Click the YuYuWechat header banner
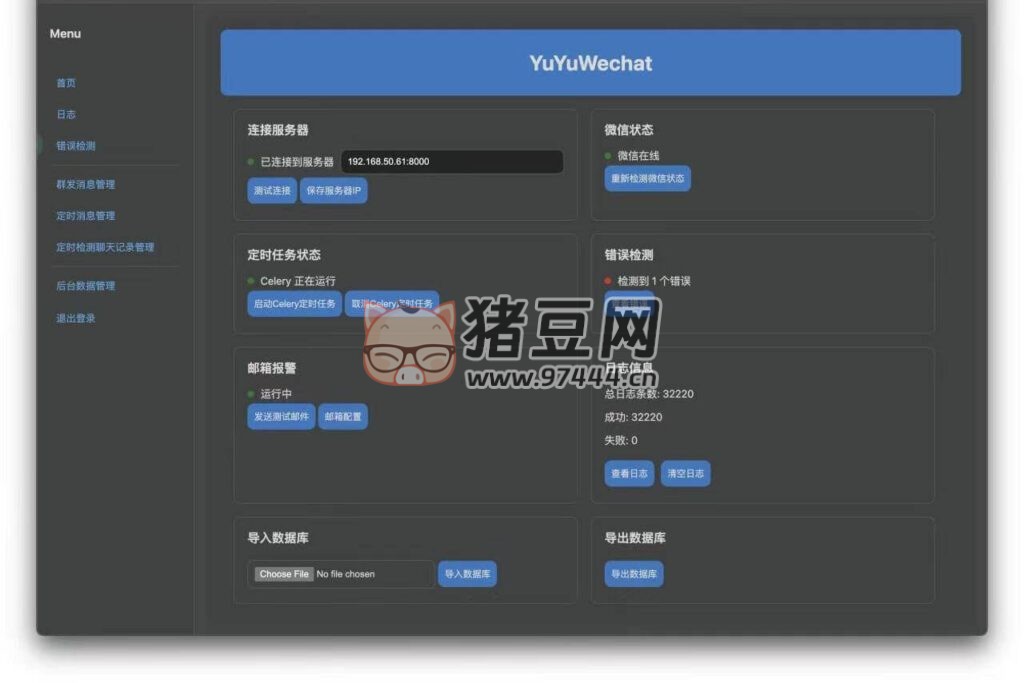The width and height of the screenshot is (1024, 683). click(x=590, y=63)
